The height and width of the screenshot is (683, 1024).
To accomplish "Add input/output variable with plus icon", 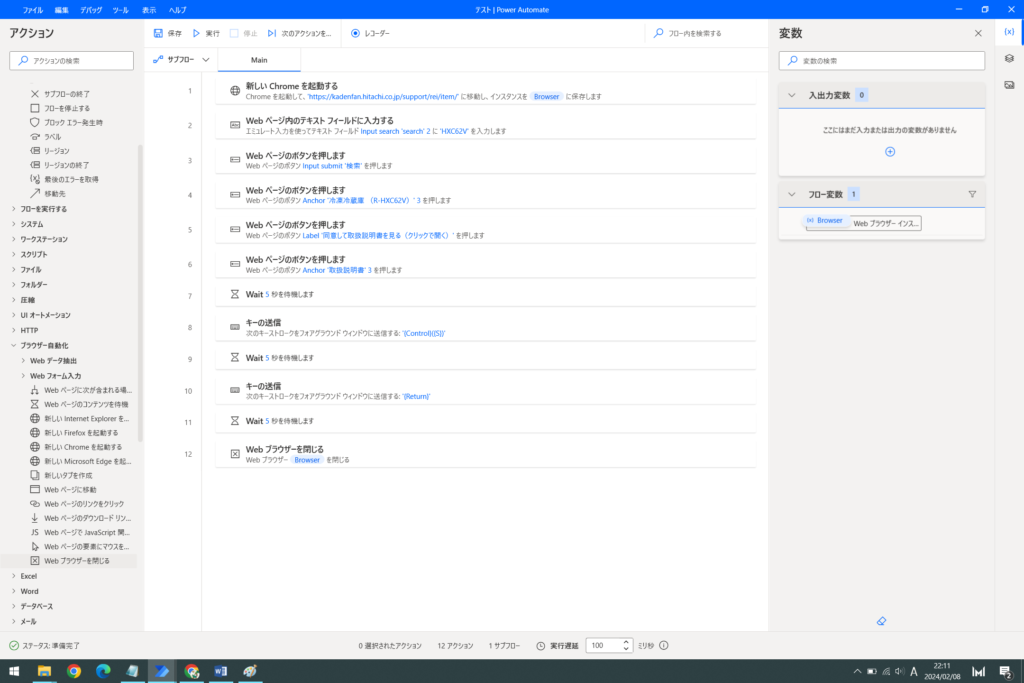I will pyautogui.click(x=890, y=151).
